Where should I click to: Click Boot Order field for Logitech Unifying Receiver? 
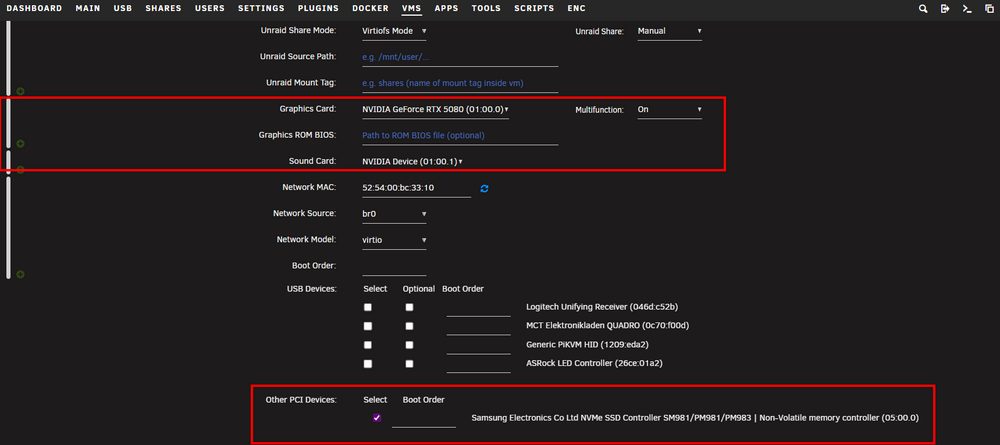pyautogui.click(x=479, y=308)
